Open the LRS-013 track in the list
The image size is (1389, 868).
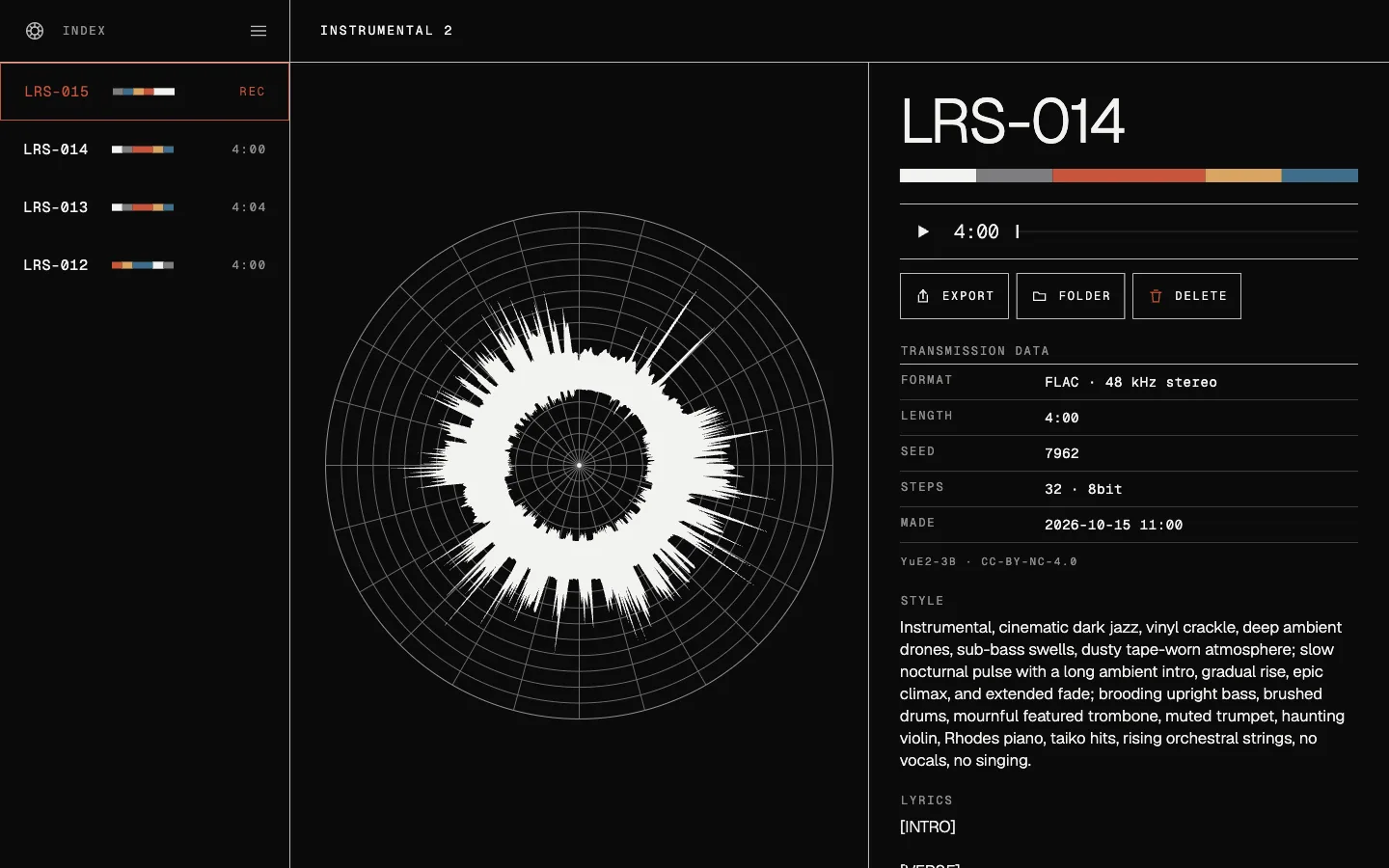pyautogui.click(x=145, y=207)
